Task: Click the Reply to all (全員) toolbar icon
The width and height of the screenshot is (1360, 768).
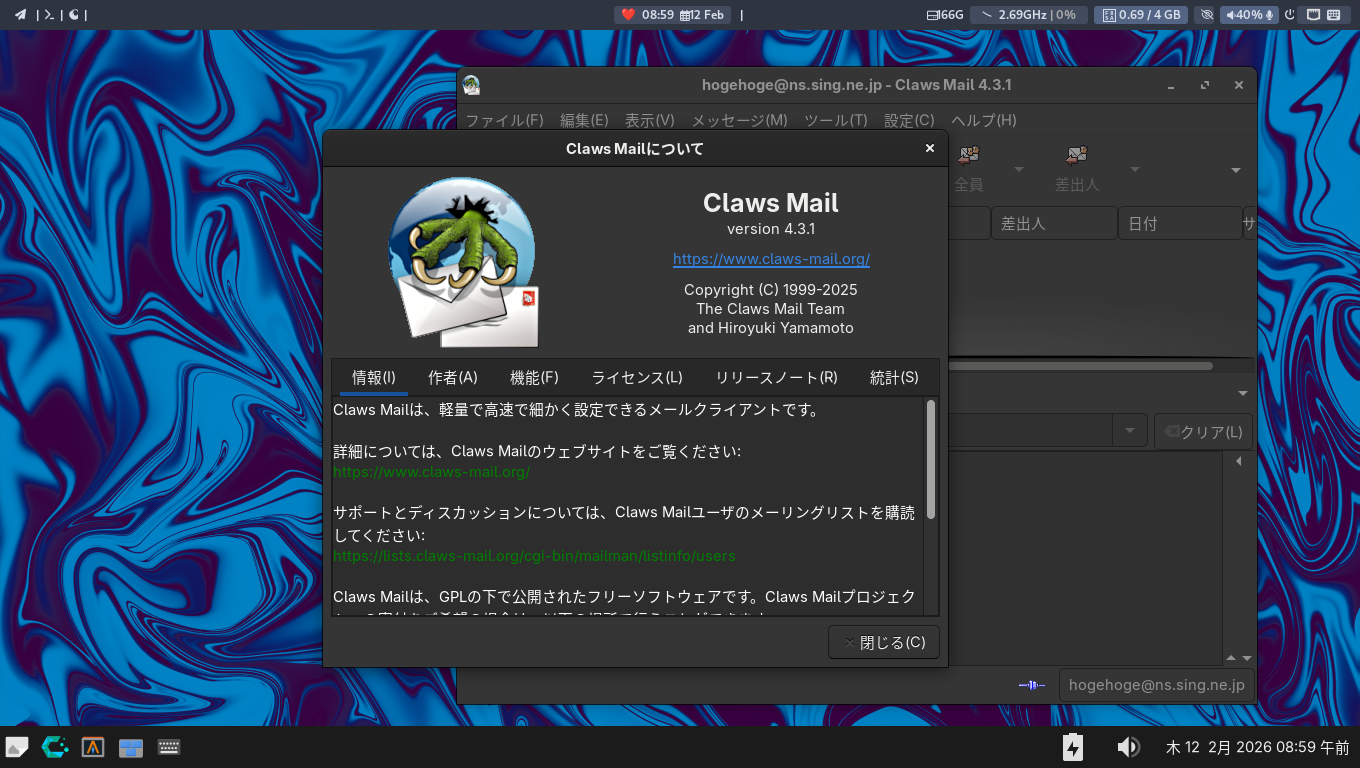Action: (968, 155)
